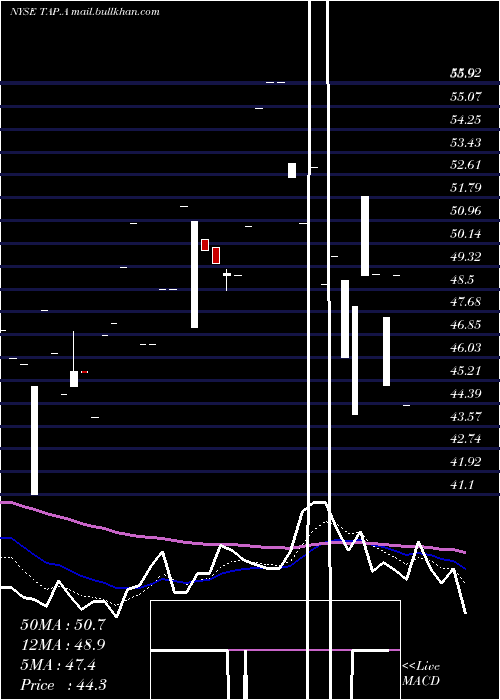Select the 47.68 price level label
Viewport: 500px width, 700px height.
pos(466,301)
